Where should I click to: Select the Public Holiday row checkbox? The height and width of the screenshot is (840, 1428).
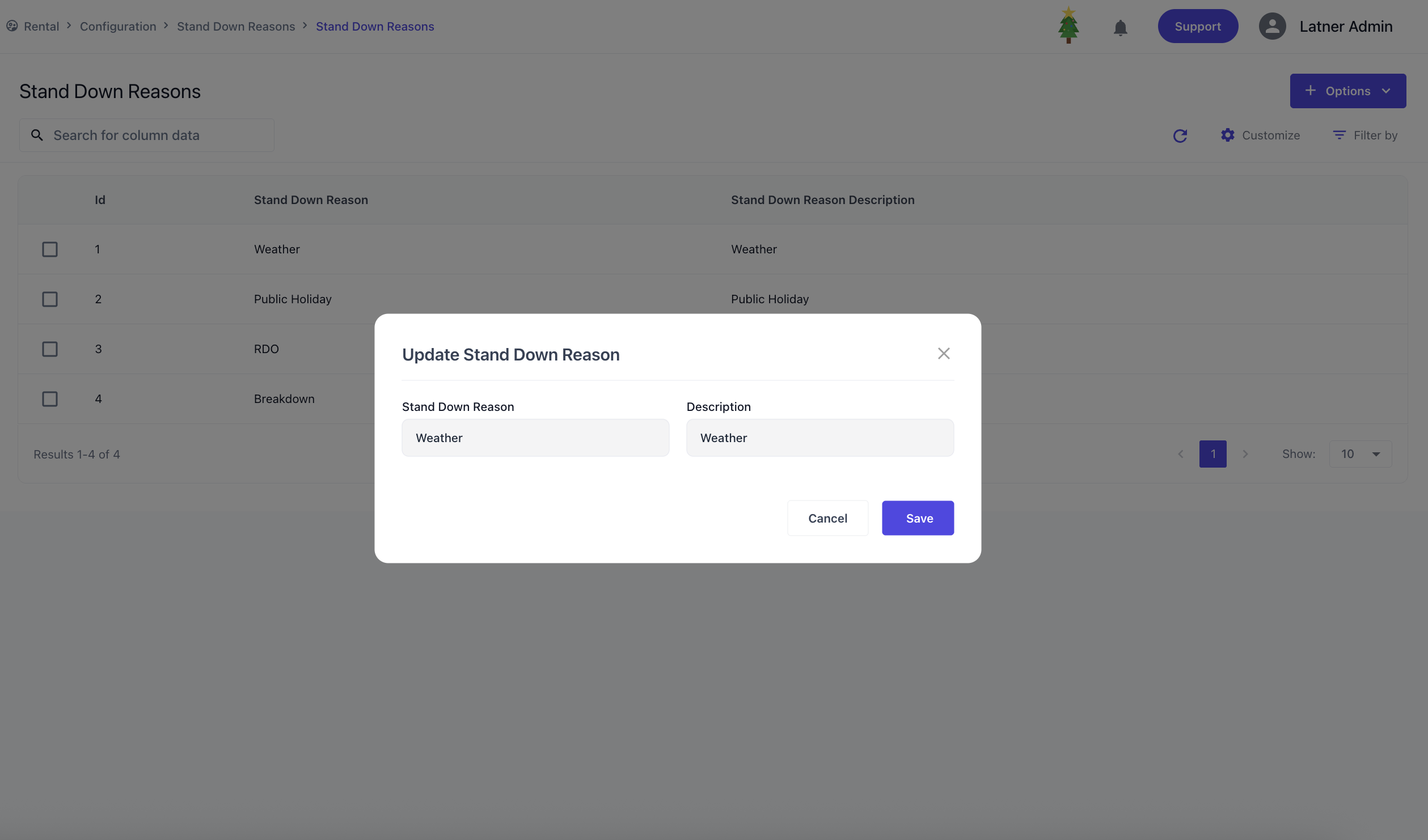coord(50,299)
